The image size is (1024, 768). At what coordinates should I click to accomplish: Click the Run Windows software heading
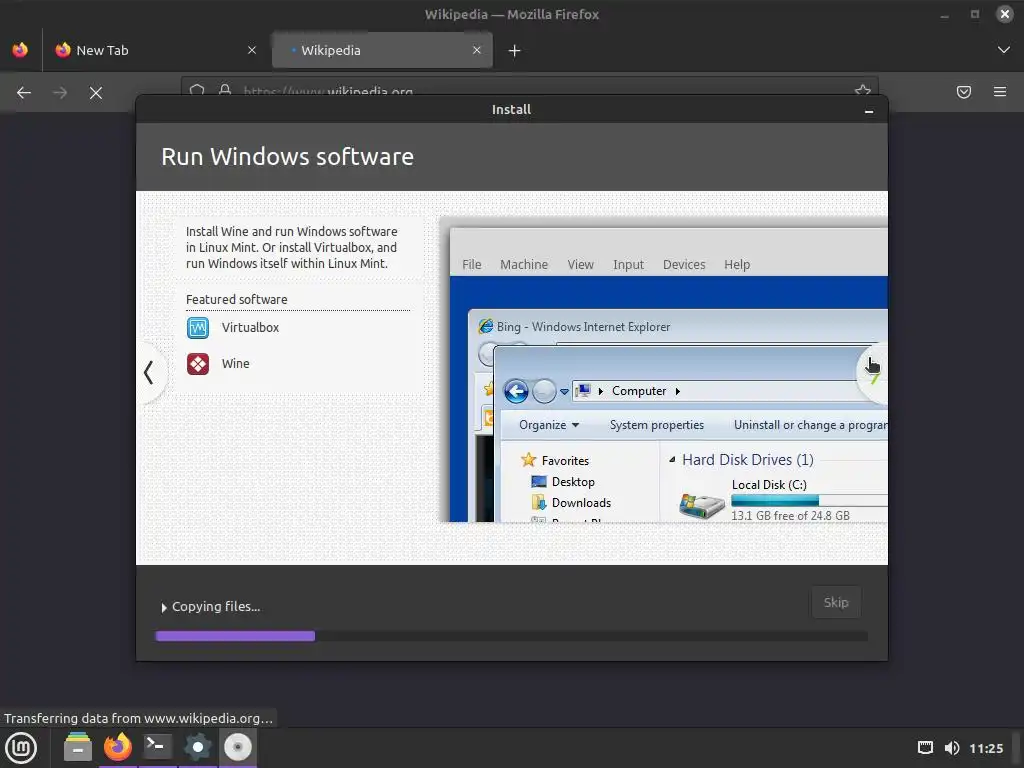pyautogui.click(x=287, y=157)
